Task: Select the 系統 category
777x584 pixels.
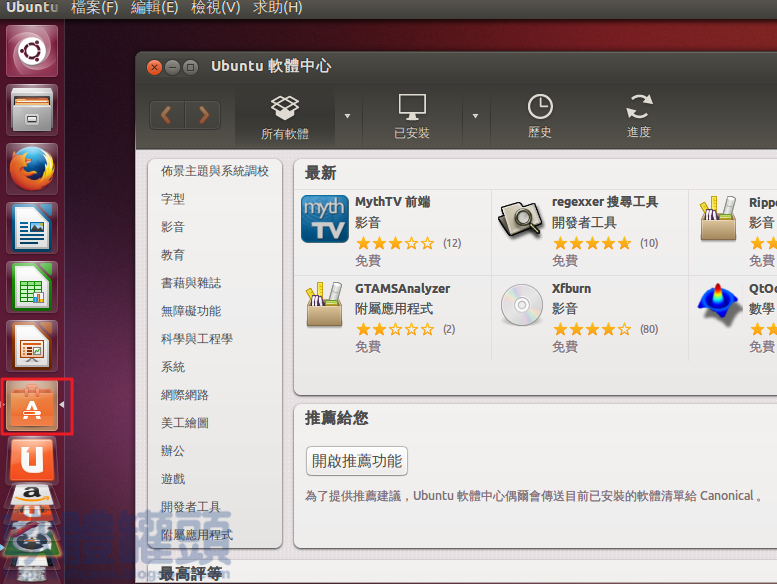Action: pos(172,367)
